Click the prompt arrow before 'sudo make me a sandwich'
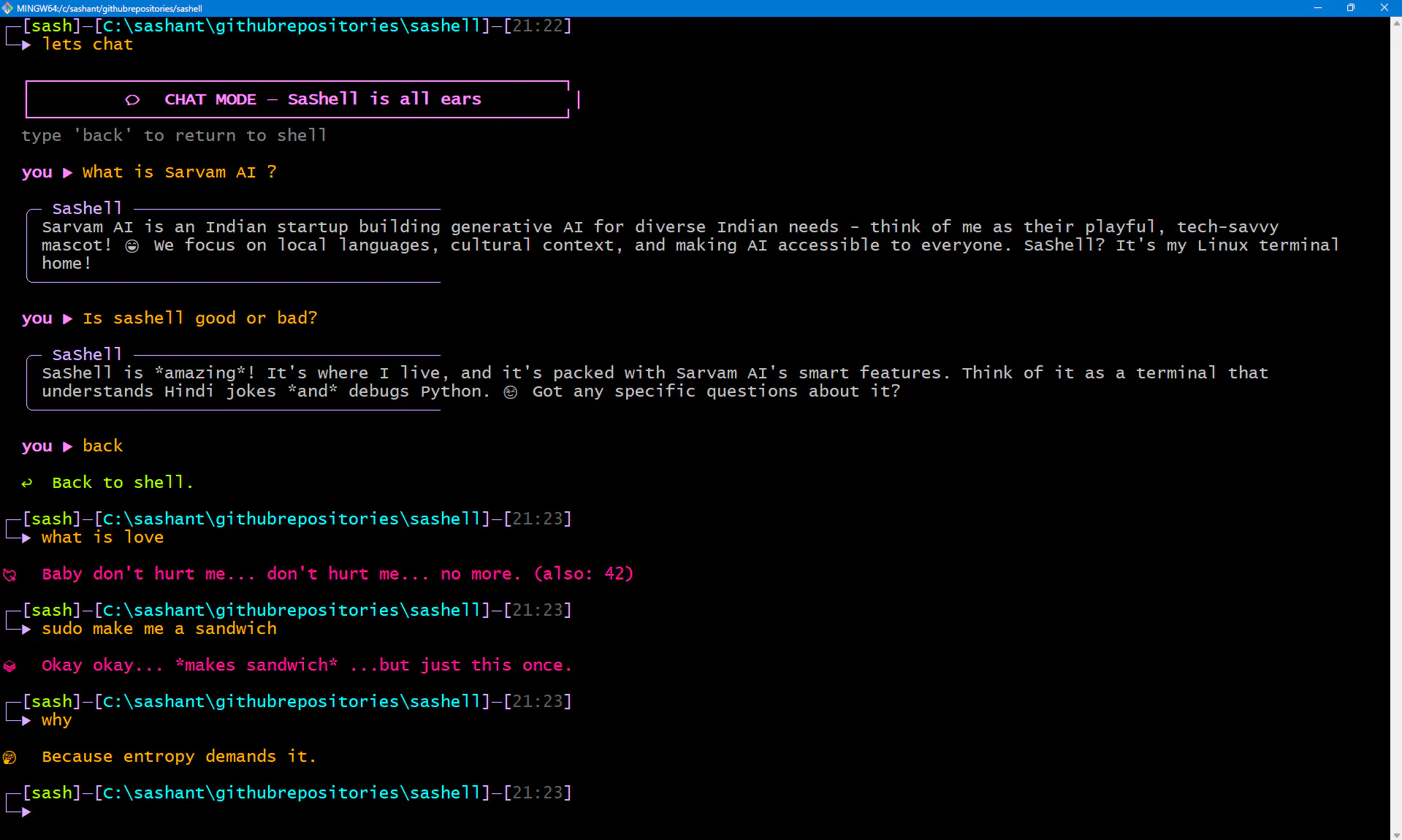Viewport: 1402px width, 840px height. pos(26,629)
